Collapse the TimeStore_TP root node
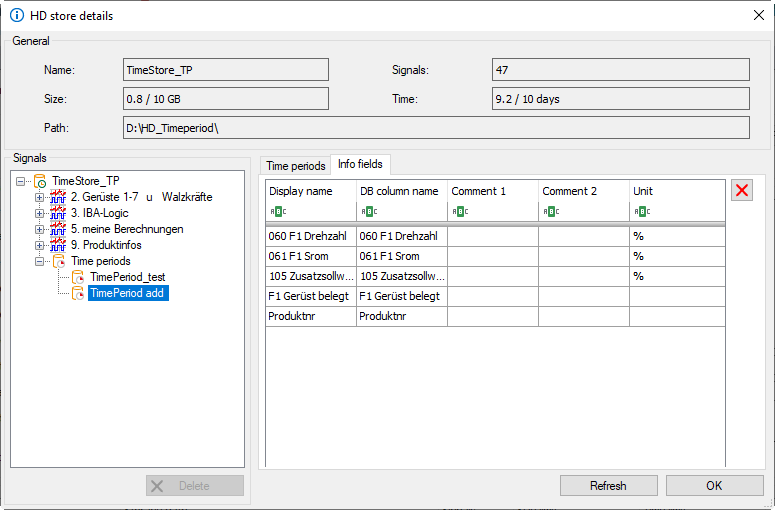775x510 pixels. (22, 181)
